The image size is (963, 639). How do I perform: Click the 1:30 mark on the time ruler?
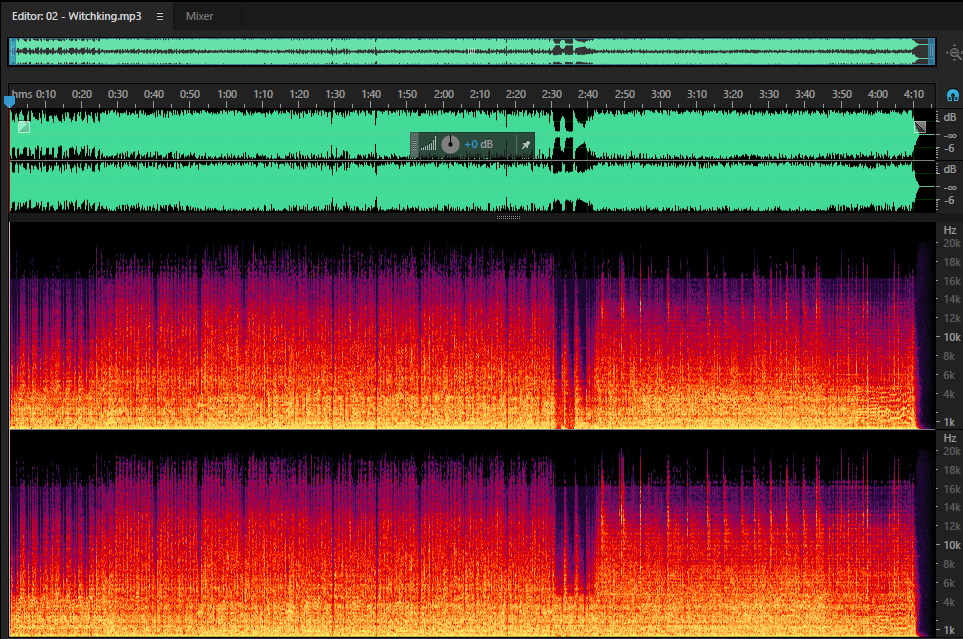pyautogui.click(x=335, y=95)
